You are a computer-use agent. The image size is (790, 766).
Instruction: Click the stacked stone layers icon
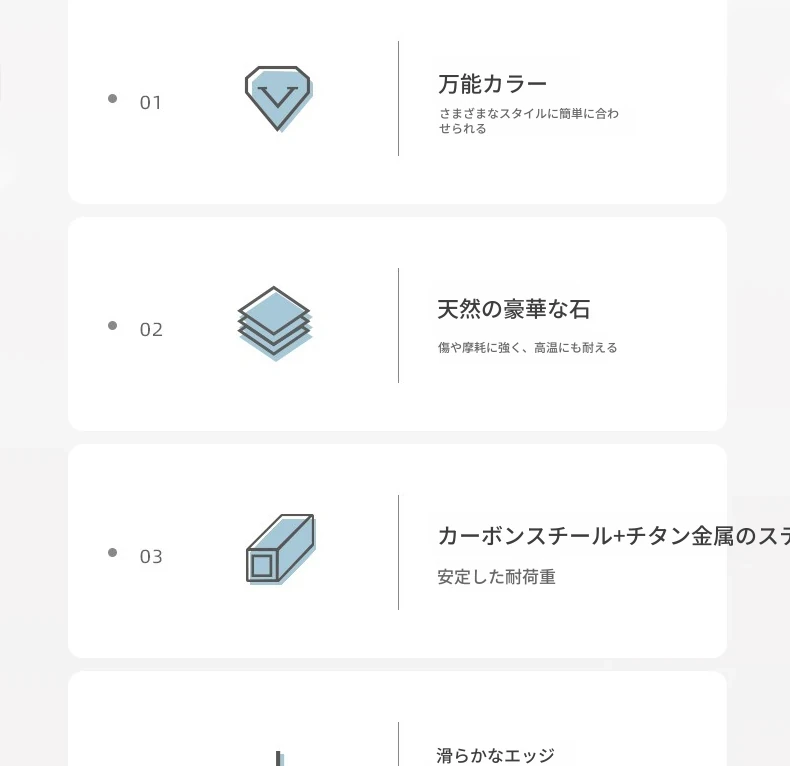(x=275, y=323)
